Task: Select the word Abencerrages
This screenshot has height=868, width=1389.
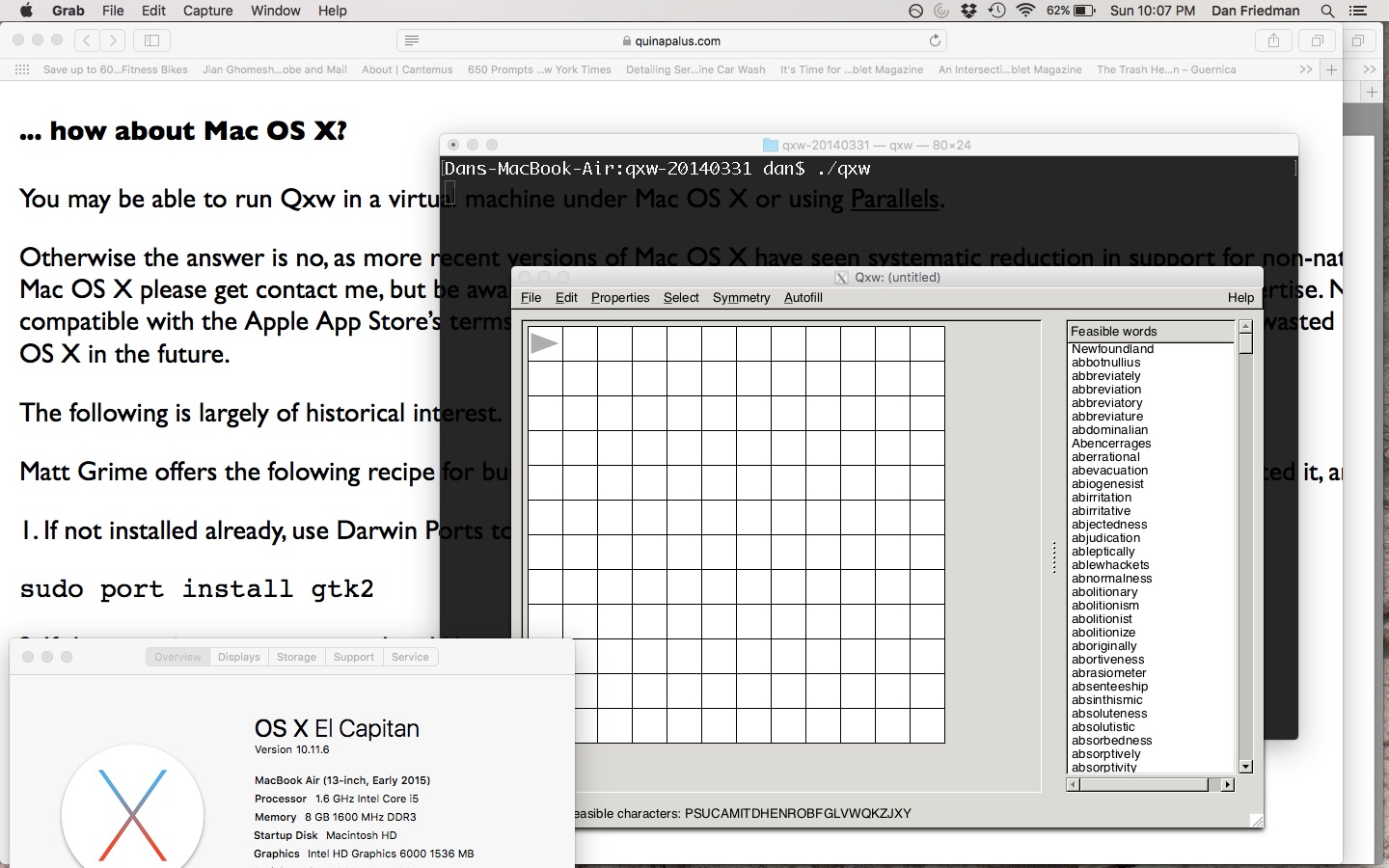Action: coord(1110,444)
